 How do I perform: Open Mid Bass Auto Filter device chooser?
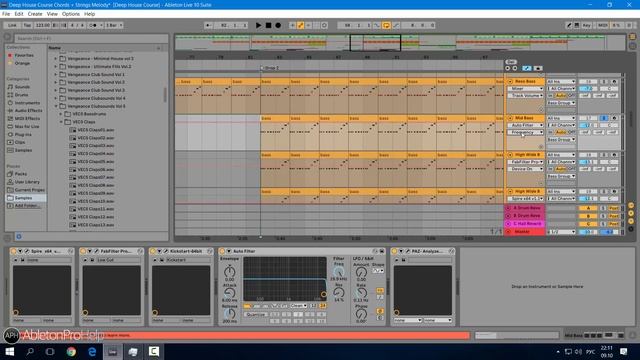coord(526,125)
